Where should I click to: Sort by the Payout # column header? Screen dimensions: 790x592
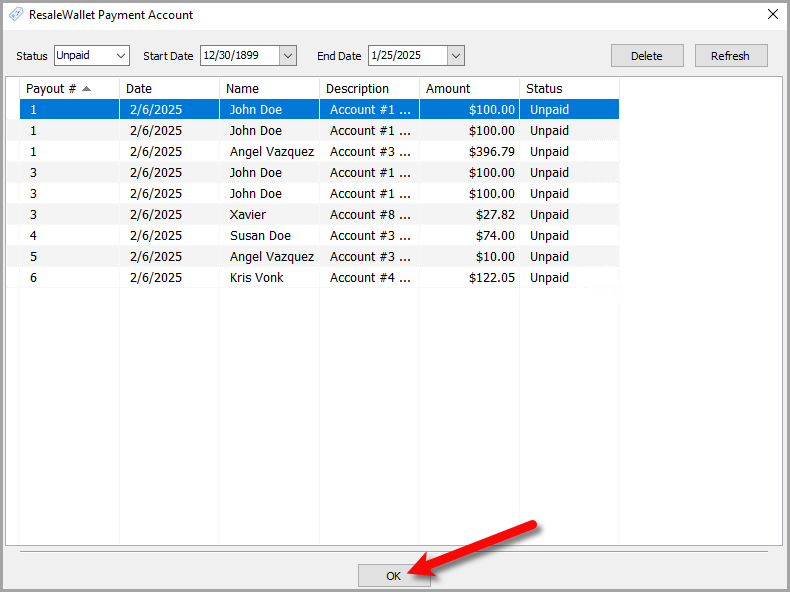click(x=70, y=89)
